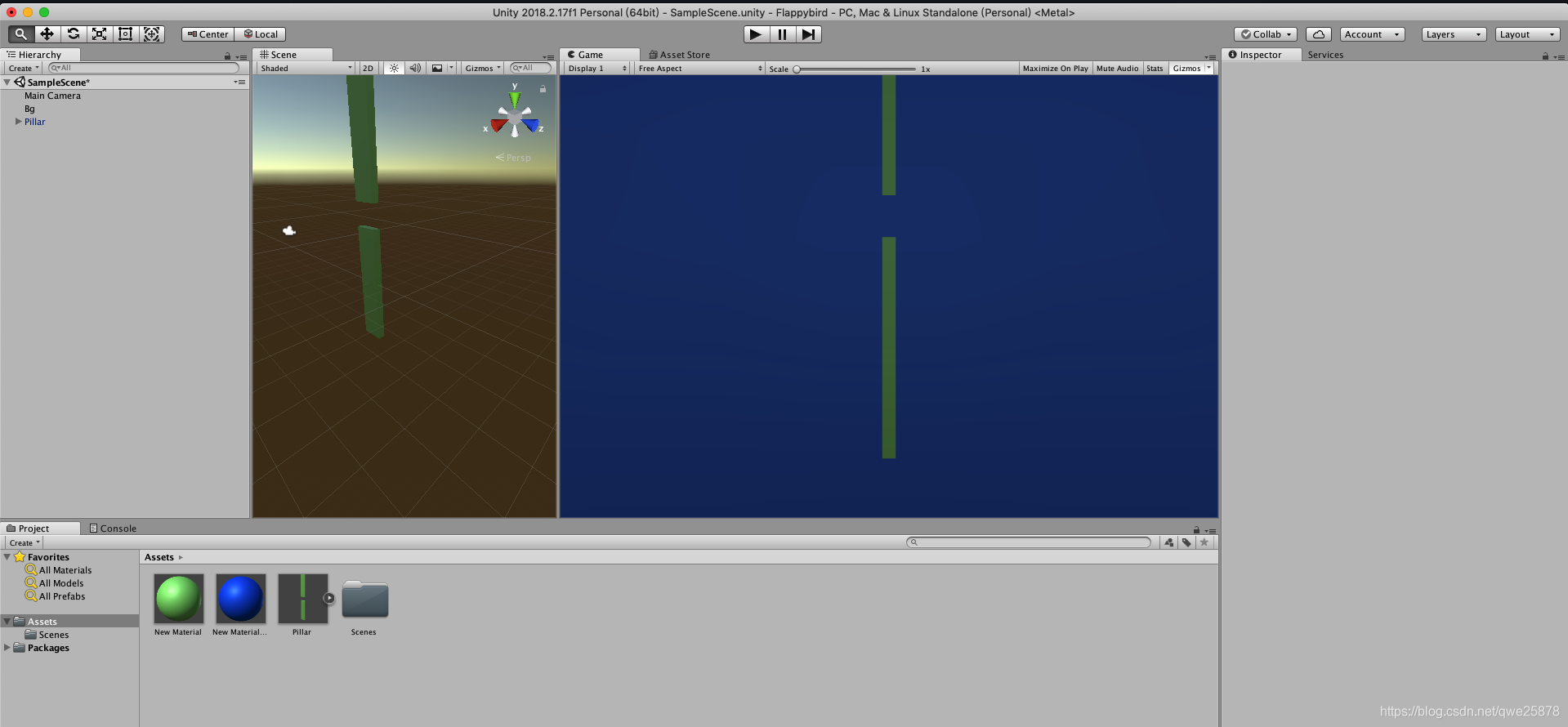The width and height of the screenshot is (1568, 727).
Task: Select the Project tab
Action: tap(40, 529)
